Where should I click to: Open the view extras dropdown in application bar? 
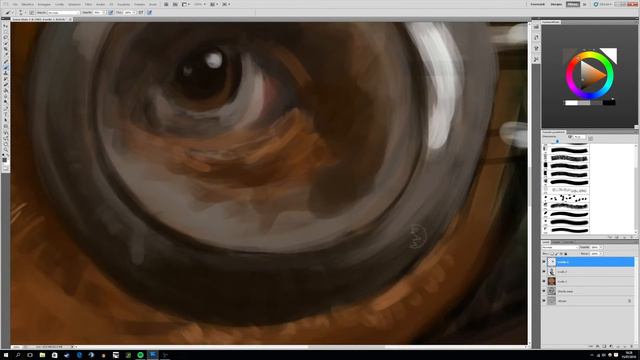pos(186,4)
